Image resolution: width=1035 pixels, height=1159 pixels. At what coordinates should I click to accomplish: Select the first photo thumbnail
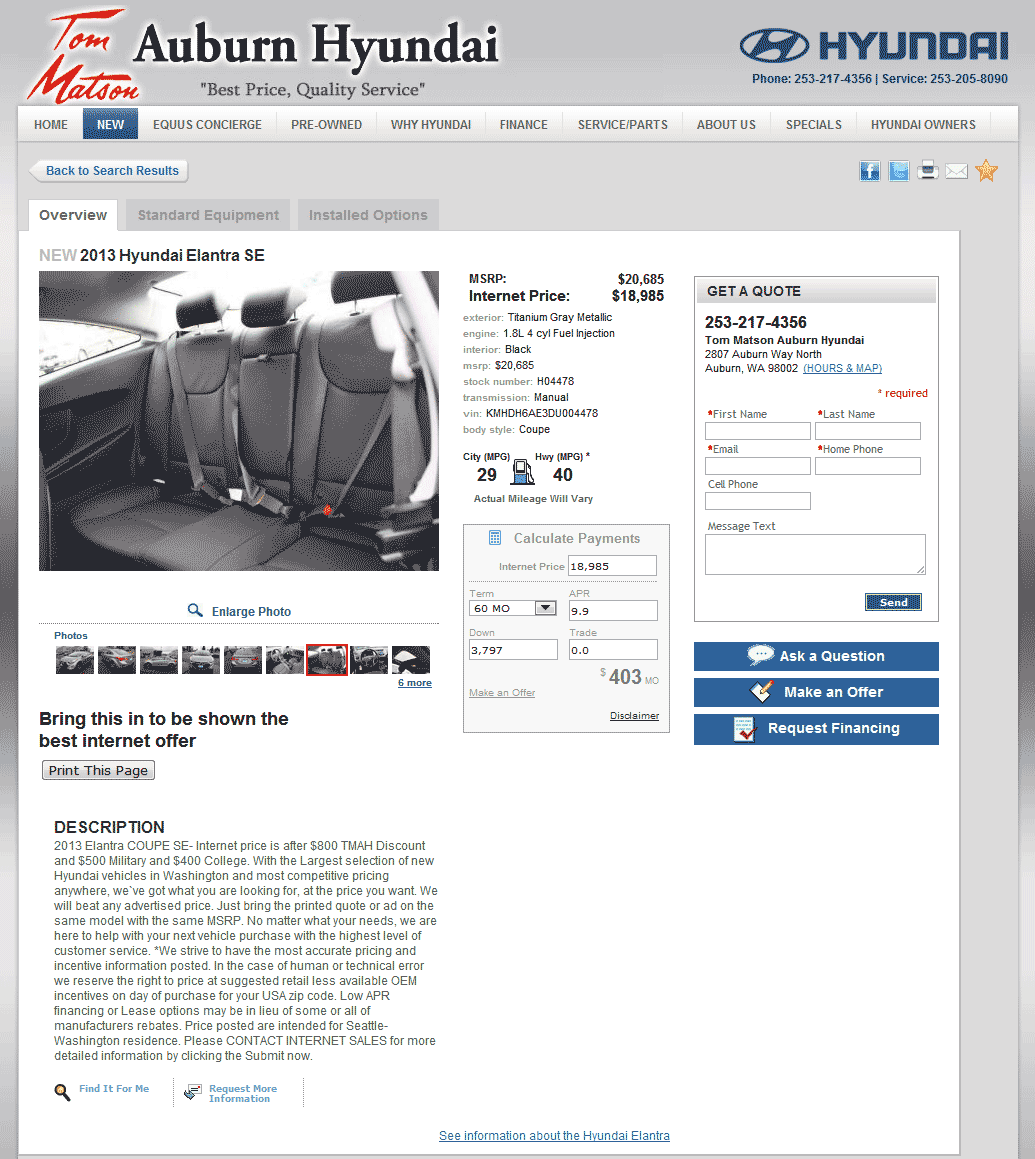(x=75, y=660)
